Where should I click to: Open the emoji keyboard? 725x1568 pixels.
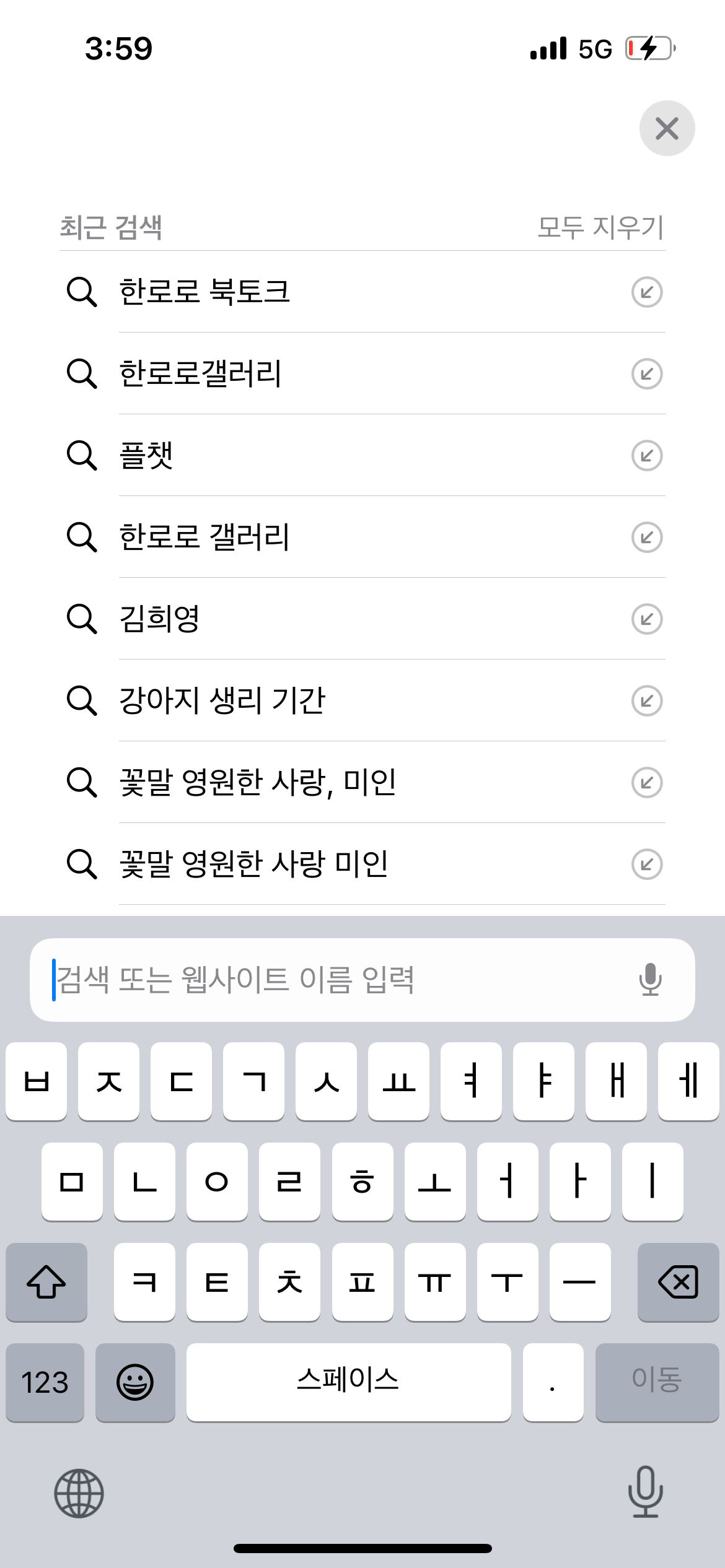[135, 1382]
